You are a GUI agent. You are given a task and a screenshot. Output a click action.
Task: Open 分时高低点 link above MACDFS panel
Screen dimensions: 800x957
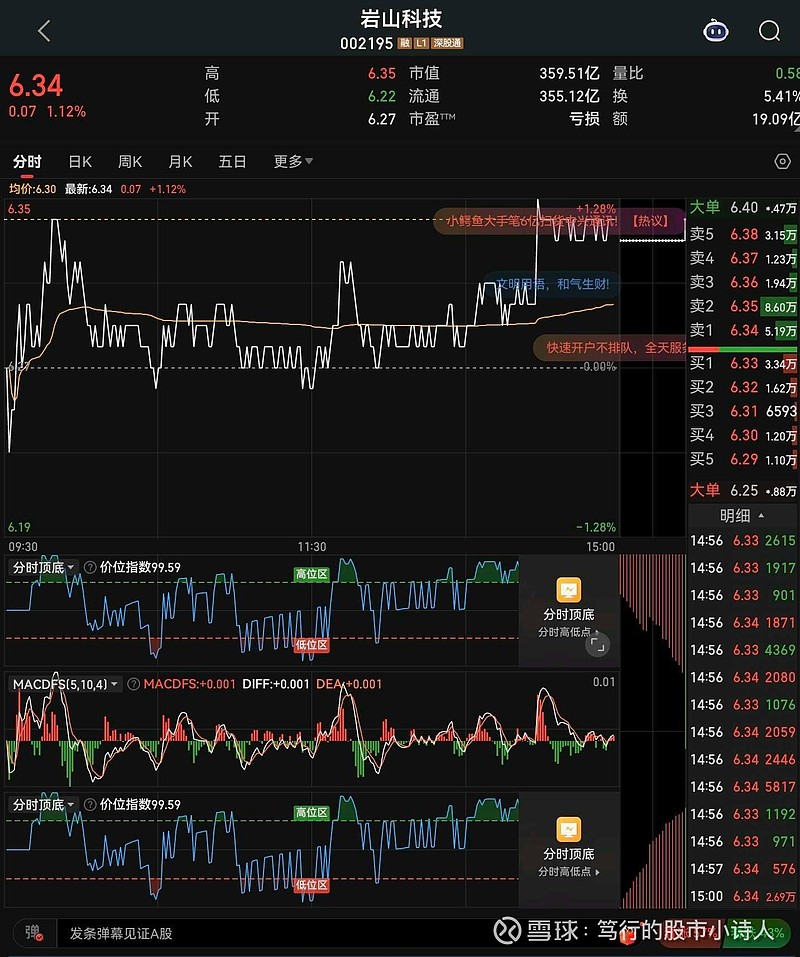pos(568,632)
